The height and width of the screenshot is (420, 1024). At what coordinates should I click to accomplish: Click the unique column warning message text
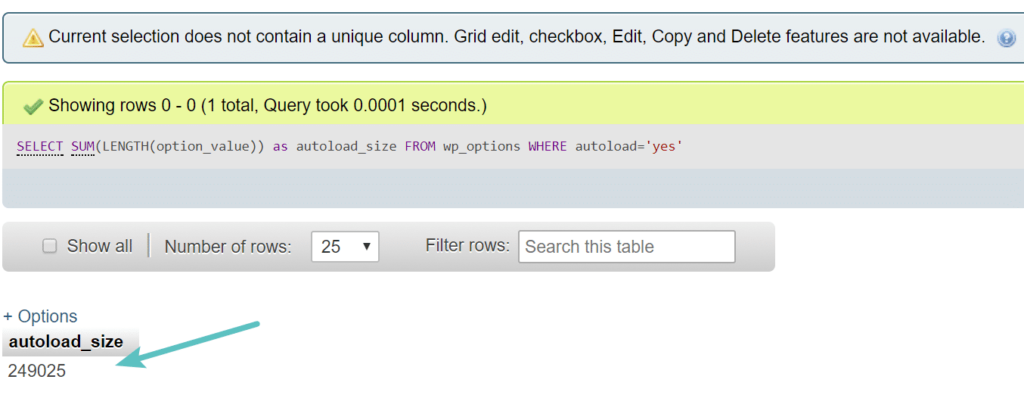516,37
